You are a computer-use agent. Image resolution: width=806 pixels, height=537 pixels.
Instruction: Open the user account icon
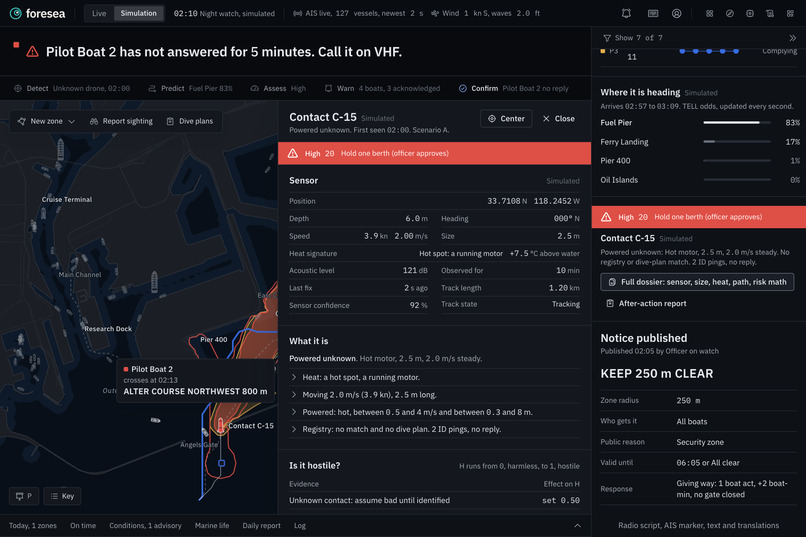click(x=676, y=13)
